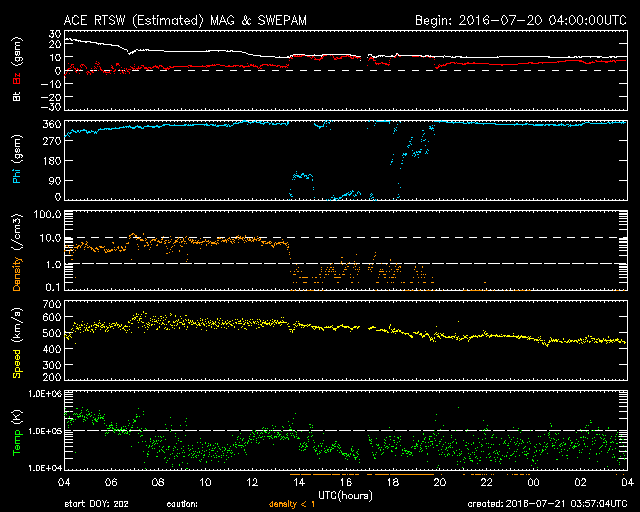Screen dimensions: 640x512
Task: Click the title 'ACE RTSW (Estimated) MAG & SWEPAM'
Action: (x=185, y=20)
